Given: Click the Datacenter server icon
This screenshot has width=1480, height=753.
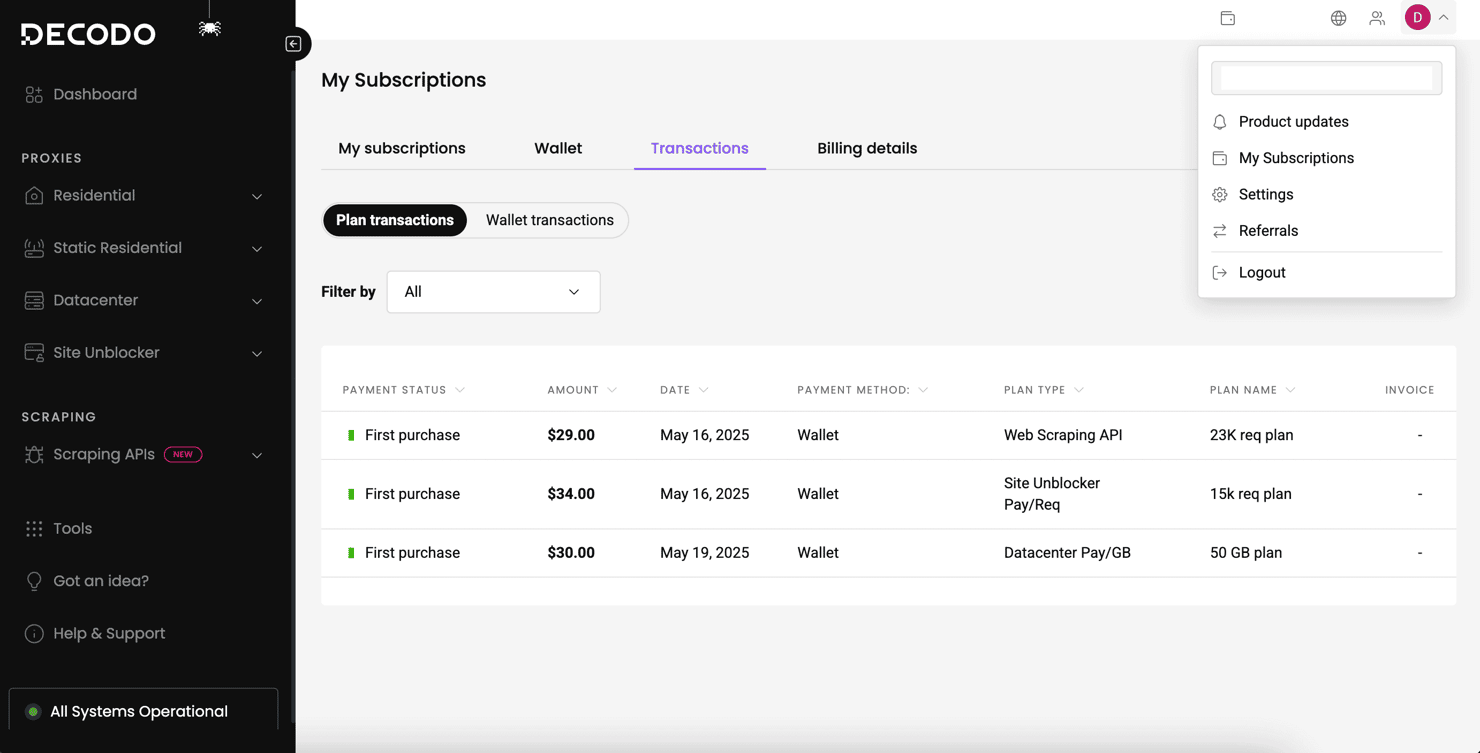Looking at the screenshot, I should (x=34, y=300).
